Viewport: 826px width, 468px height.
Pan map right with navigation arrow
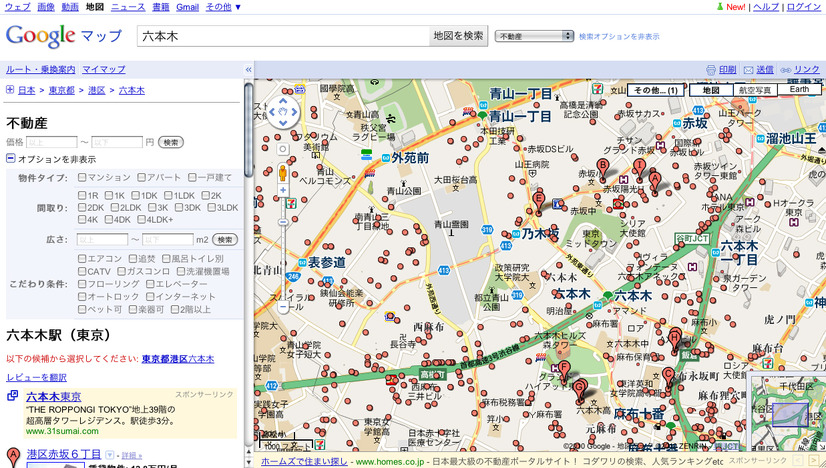coord(294,112)
